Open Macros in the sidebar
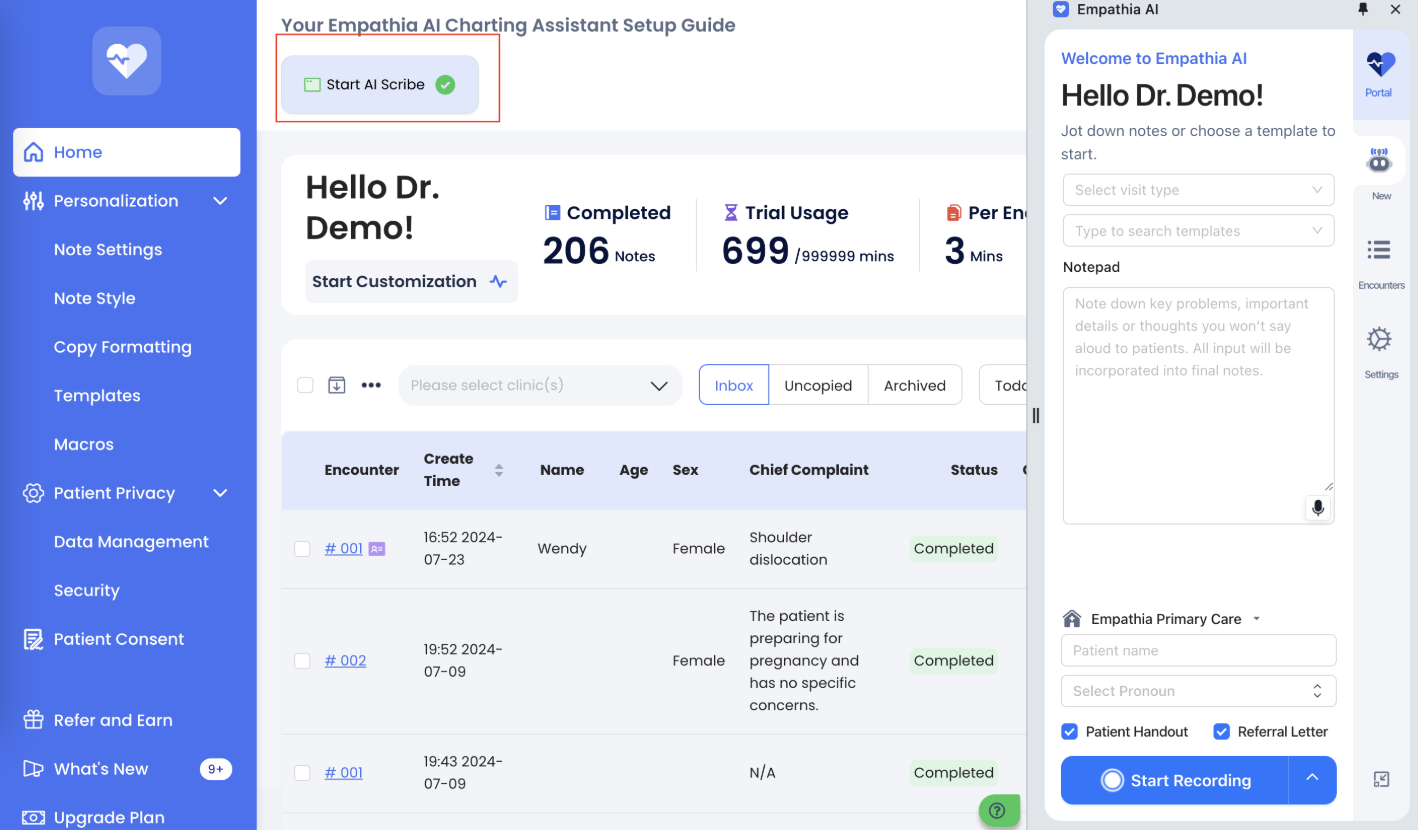The image size is (1418, 830). point(84,445)
